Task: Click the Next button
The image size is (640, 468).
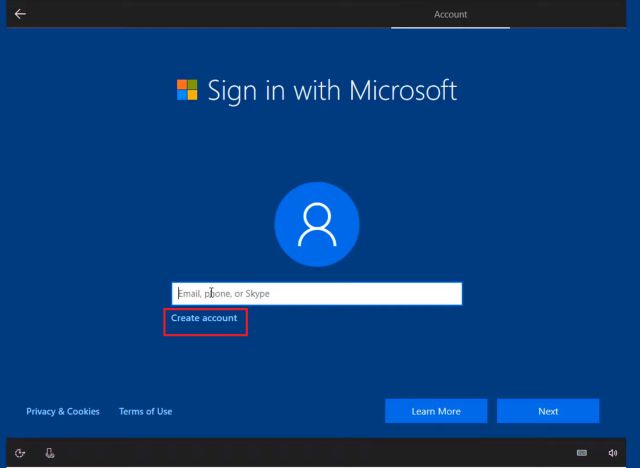Action: (548, 411)
